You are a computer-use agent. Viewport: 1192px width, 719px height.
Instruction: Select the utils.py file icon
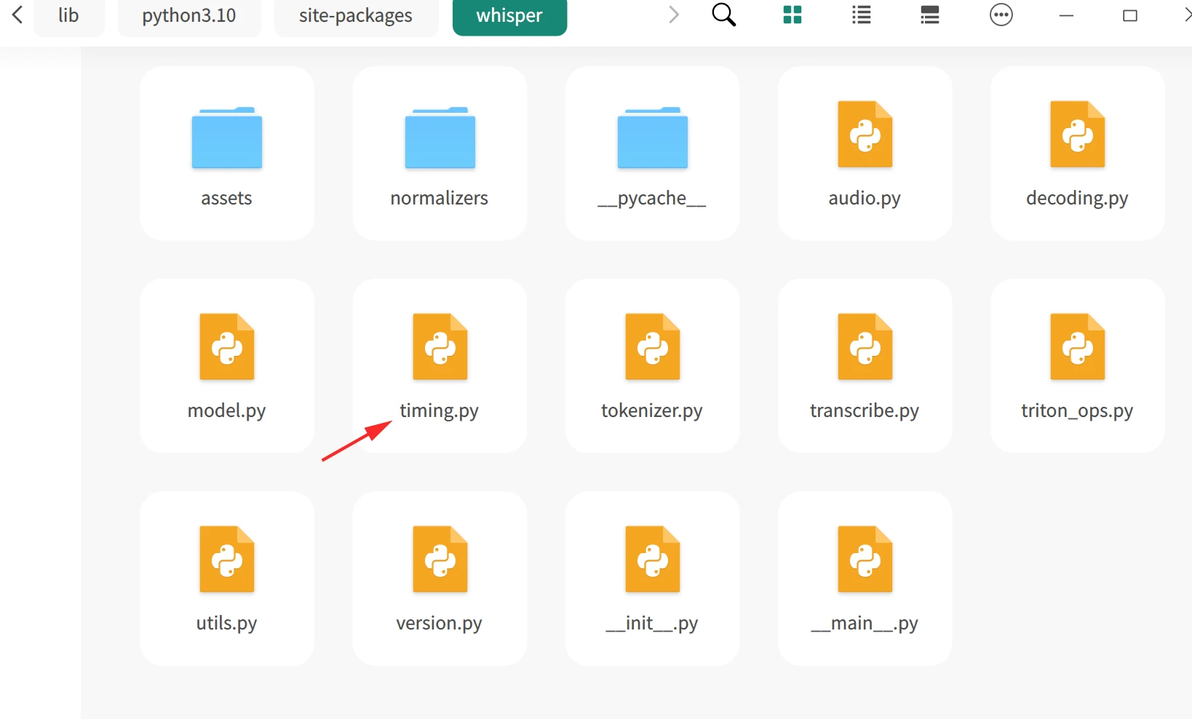click(227, 559)
